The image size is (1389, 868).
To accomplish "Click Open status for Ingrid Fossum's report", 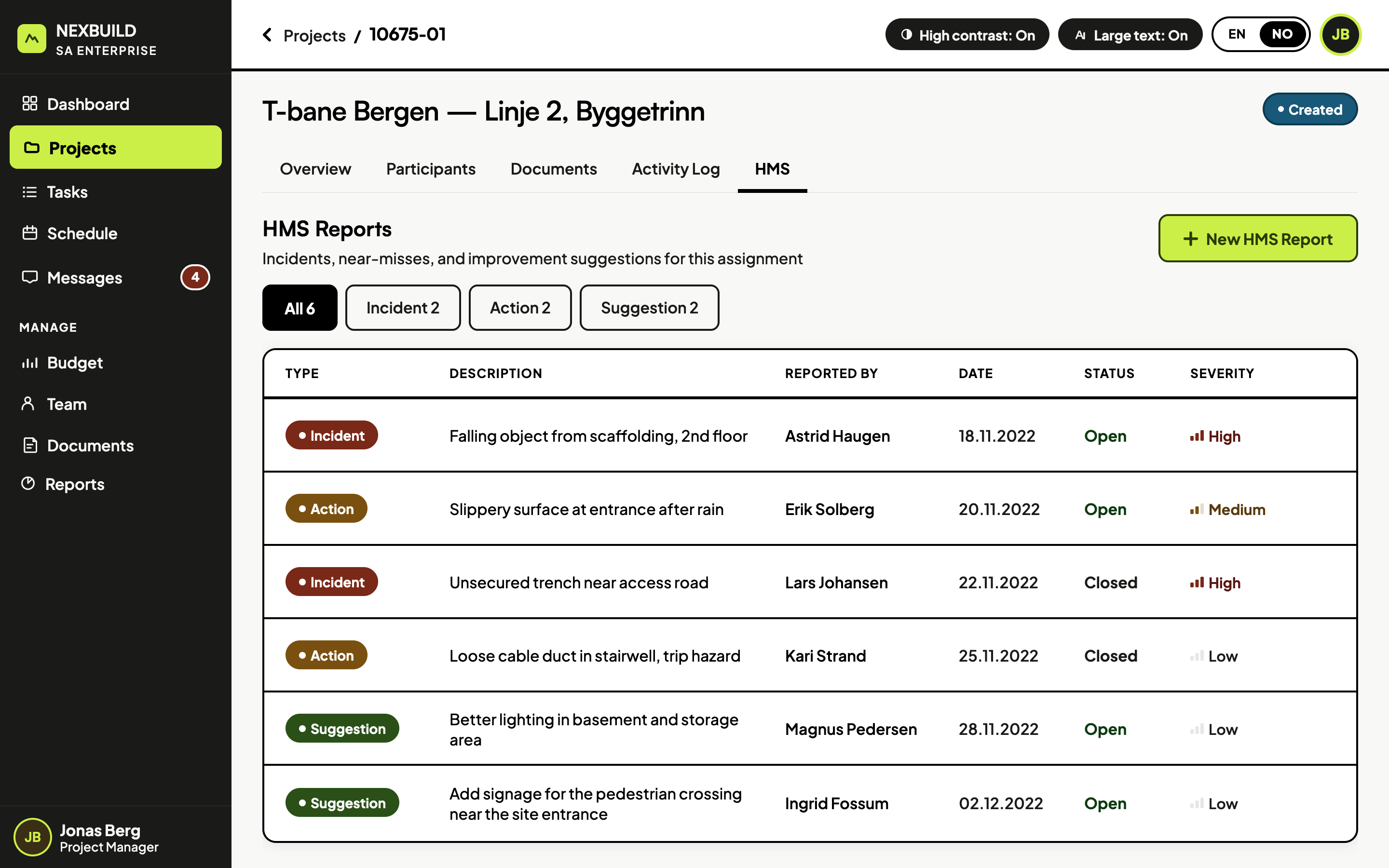I will 1105,803.
